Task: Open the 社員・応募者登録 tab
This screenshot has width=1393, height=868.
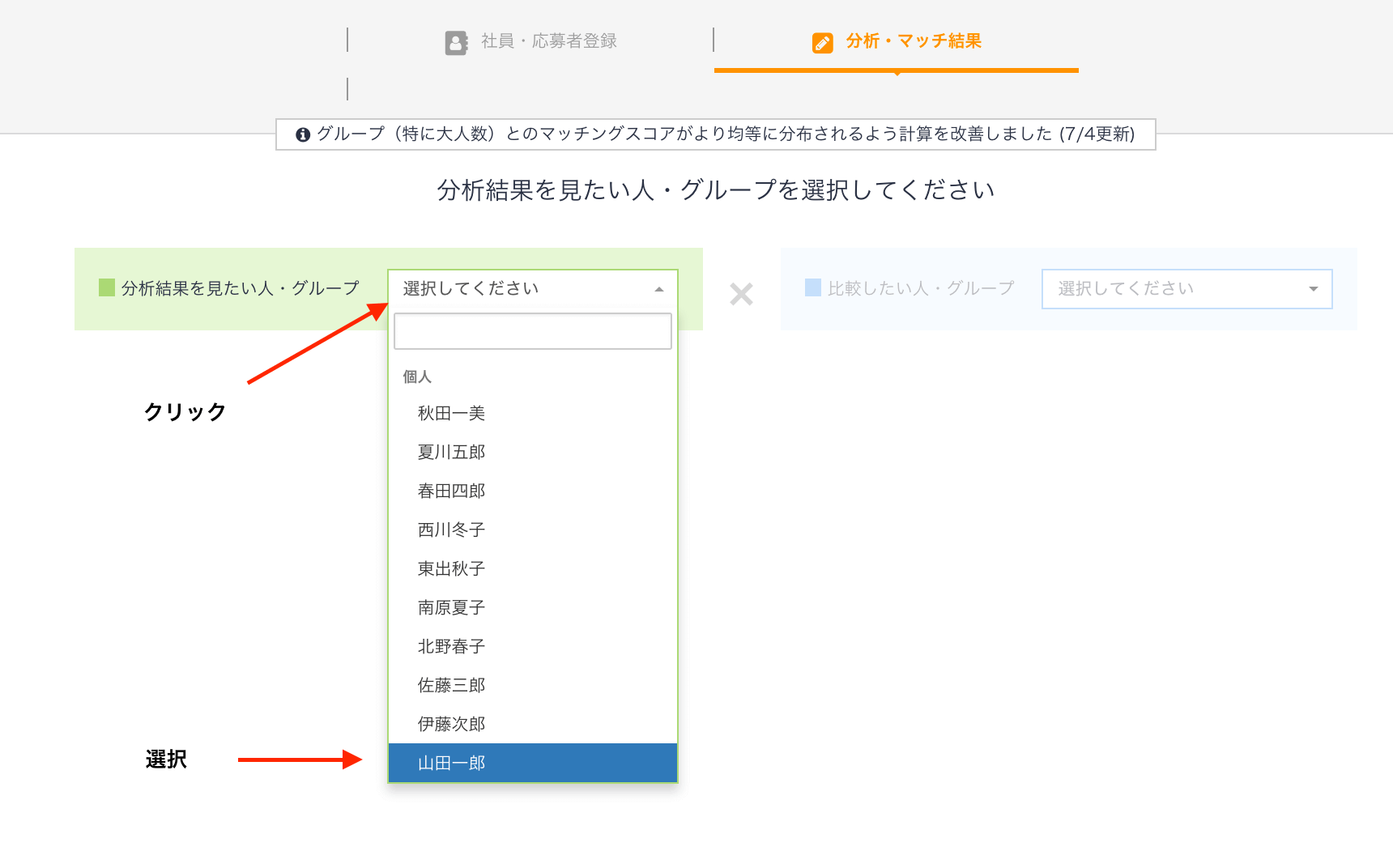Action: (548, 41)
